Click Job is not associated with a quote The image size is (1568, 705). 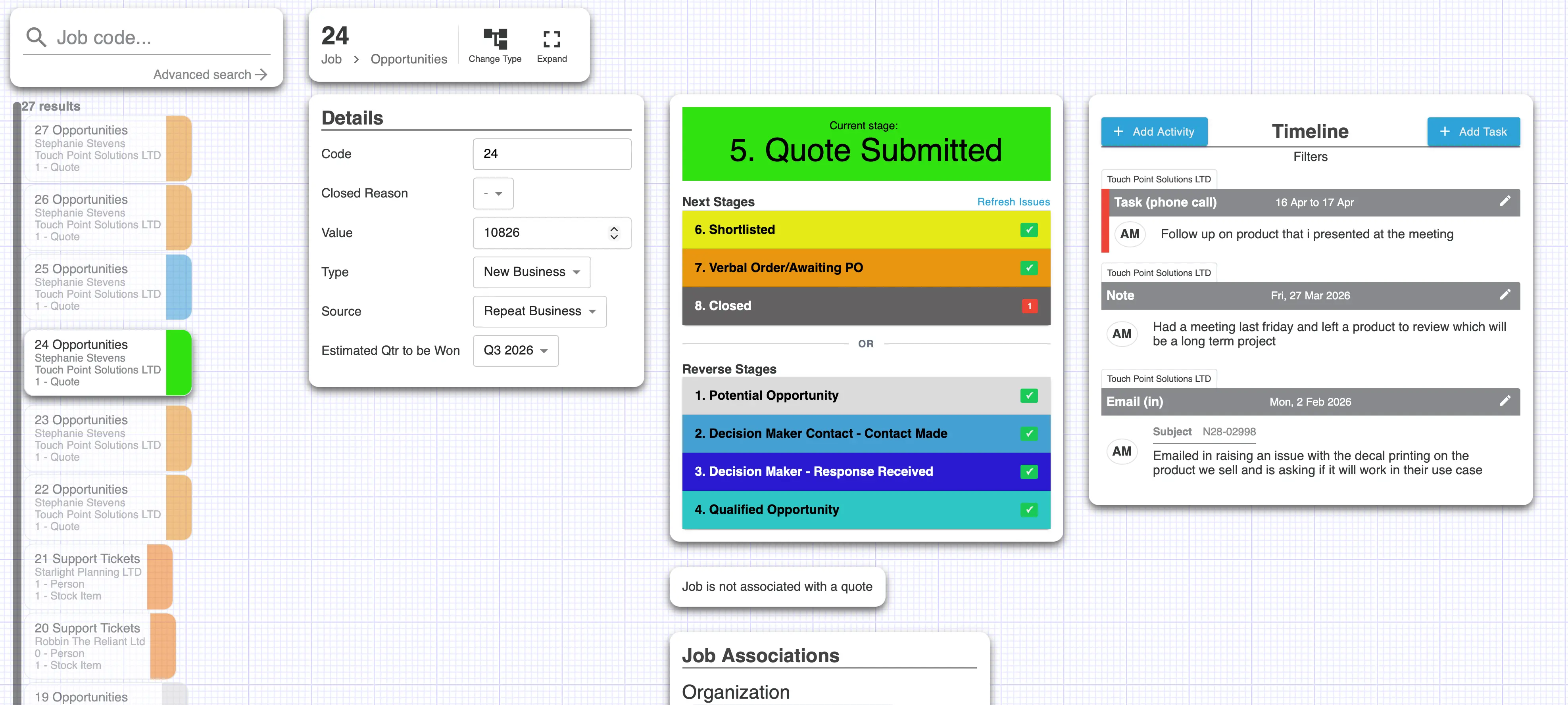pos(777,587)
